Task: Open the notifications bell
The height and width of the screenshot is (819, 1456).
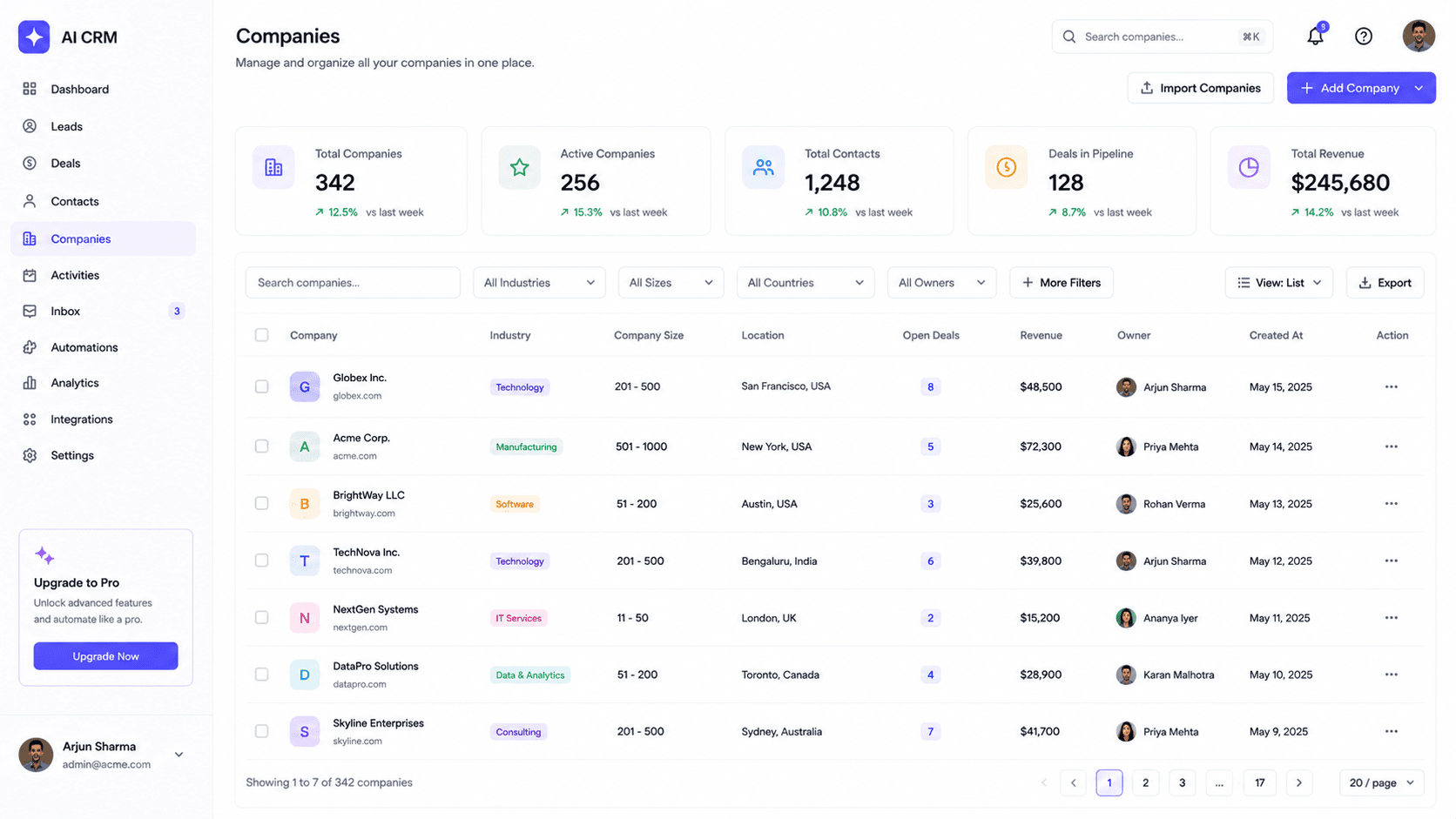Action: coord(1315,36)
